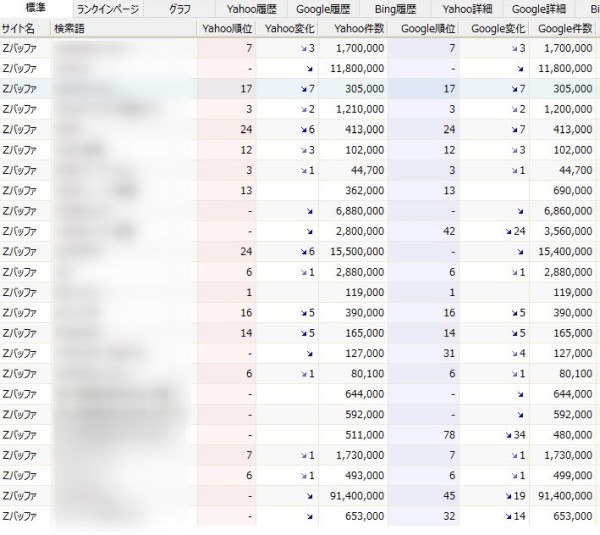600x535 pixels.
Task: Click Yahoo件数 cell 91,400,000
Action: click(353, 496)
